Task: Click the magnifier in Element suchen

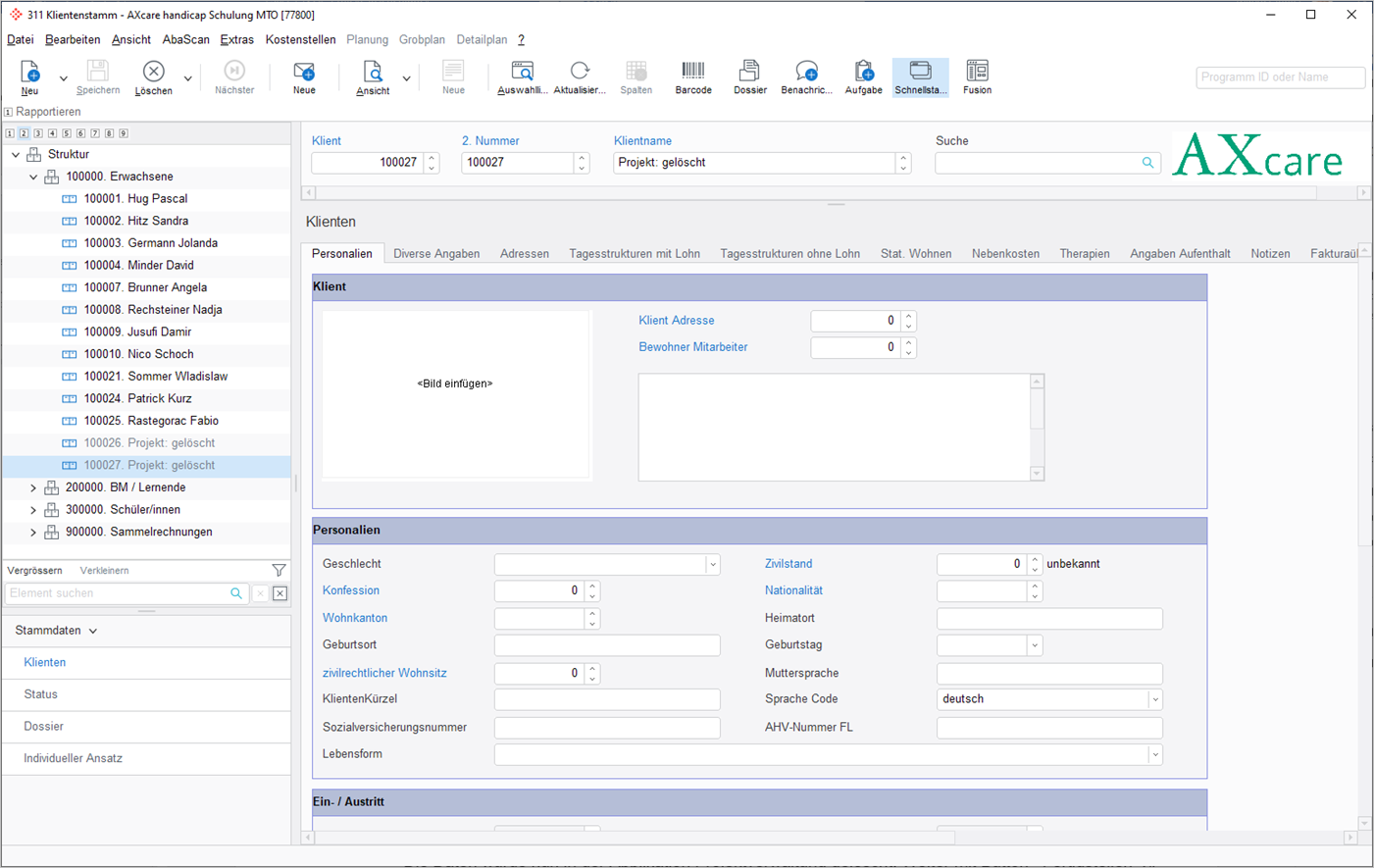Action: coord(236,593)
